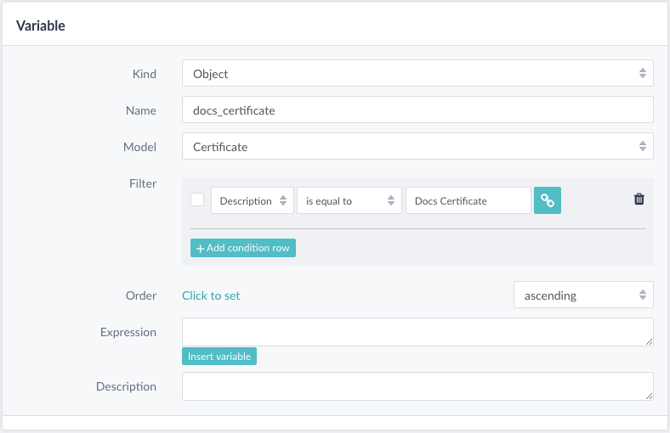Tick the filter condition row checkbox
Screen dimensions: 670x433
tap(197, 200)
